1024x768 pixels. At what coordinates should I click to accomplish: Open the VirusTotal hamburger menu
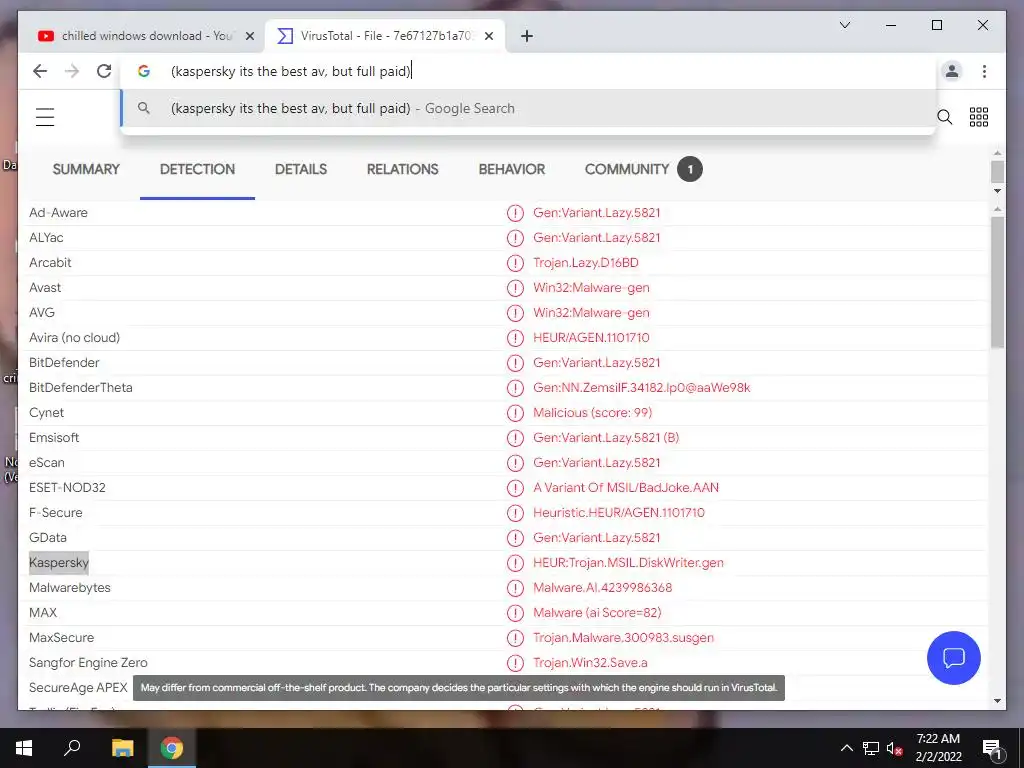tap(45, 117)
